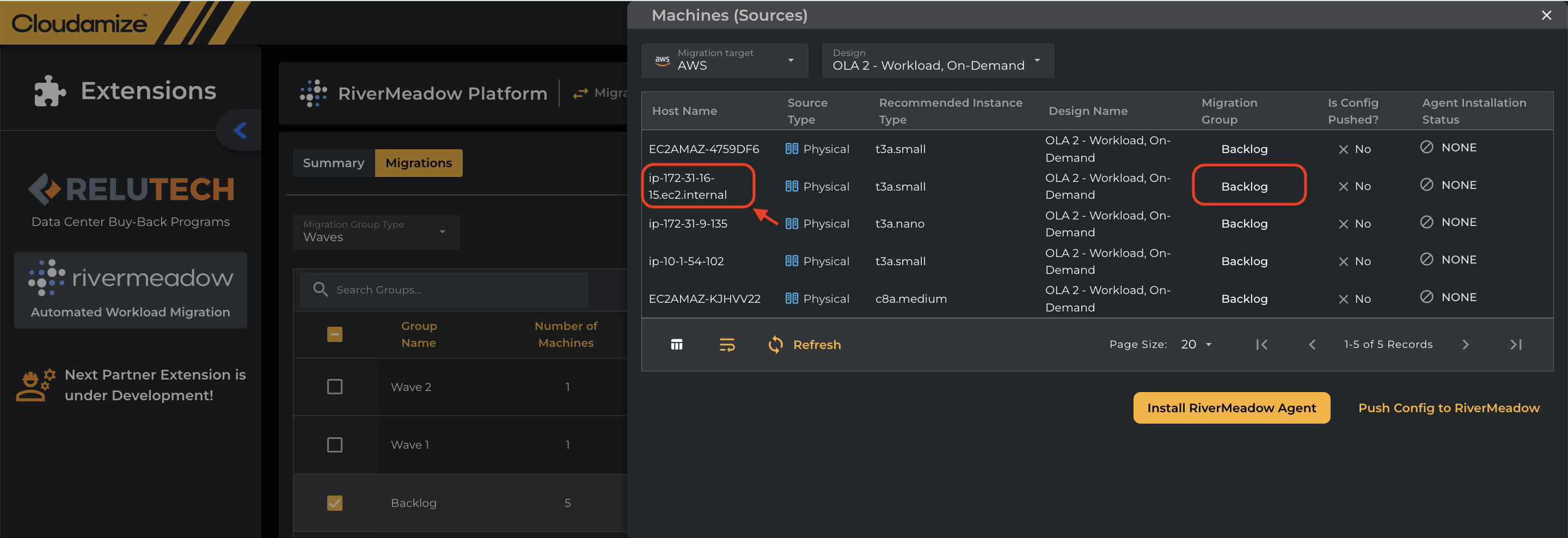Open the Relutech Data Center Buy-Back extension
Screen dimensions: 1568x538
131,200
